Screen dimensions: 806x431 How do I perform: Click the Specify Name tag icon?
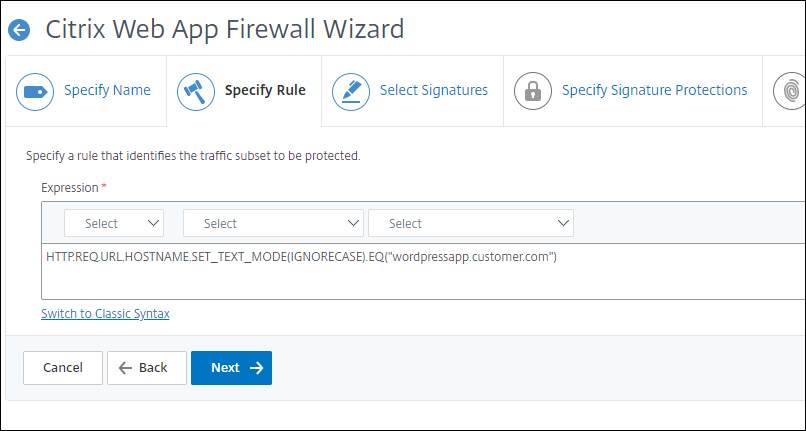coord(35,91)
